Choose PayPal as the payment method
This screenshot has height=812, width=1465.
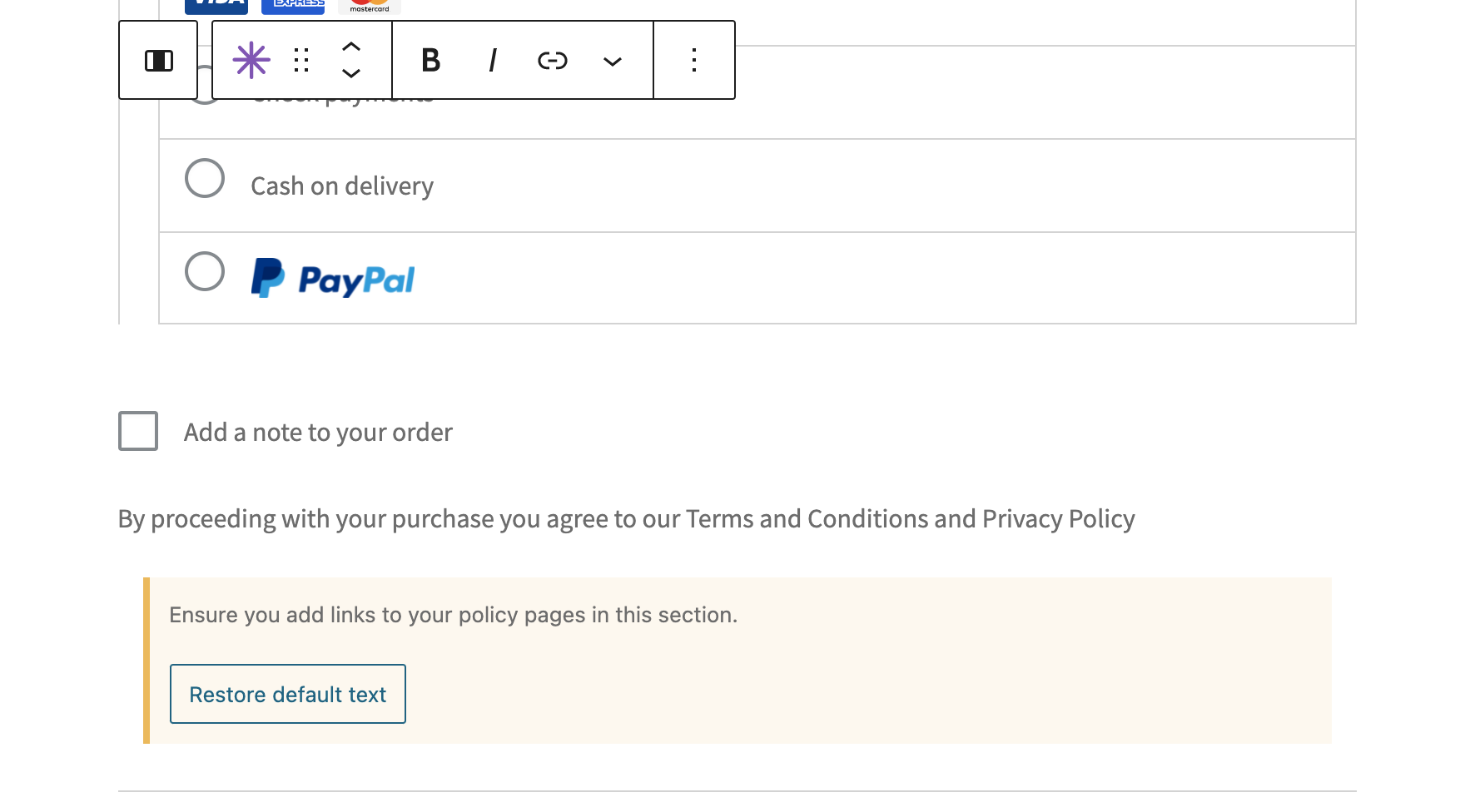click(x=204, y=270)
